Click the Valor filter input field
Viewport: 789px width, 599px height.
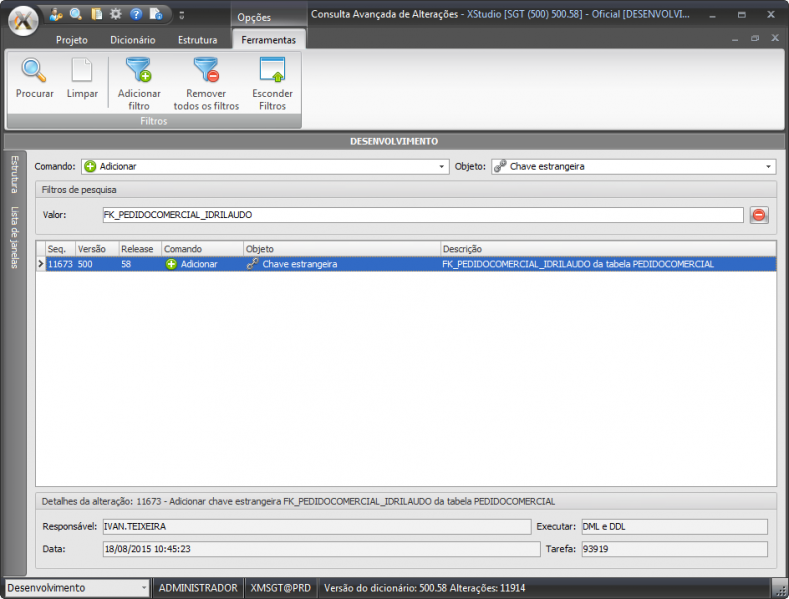pyautogui.click(x=422, y=215)
